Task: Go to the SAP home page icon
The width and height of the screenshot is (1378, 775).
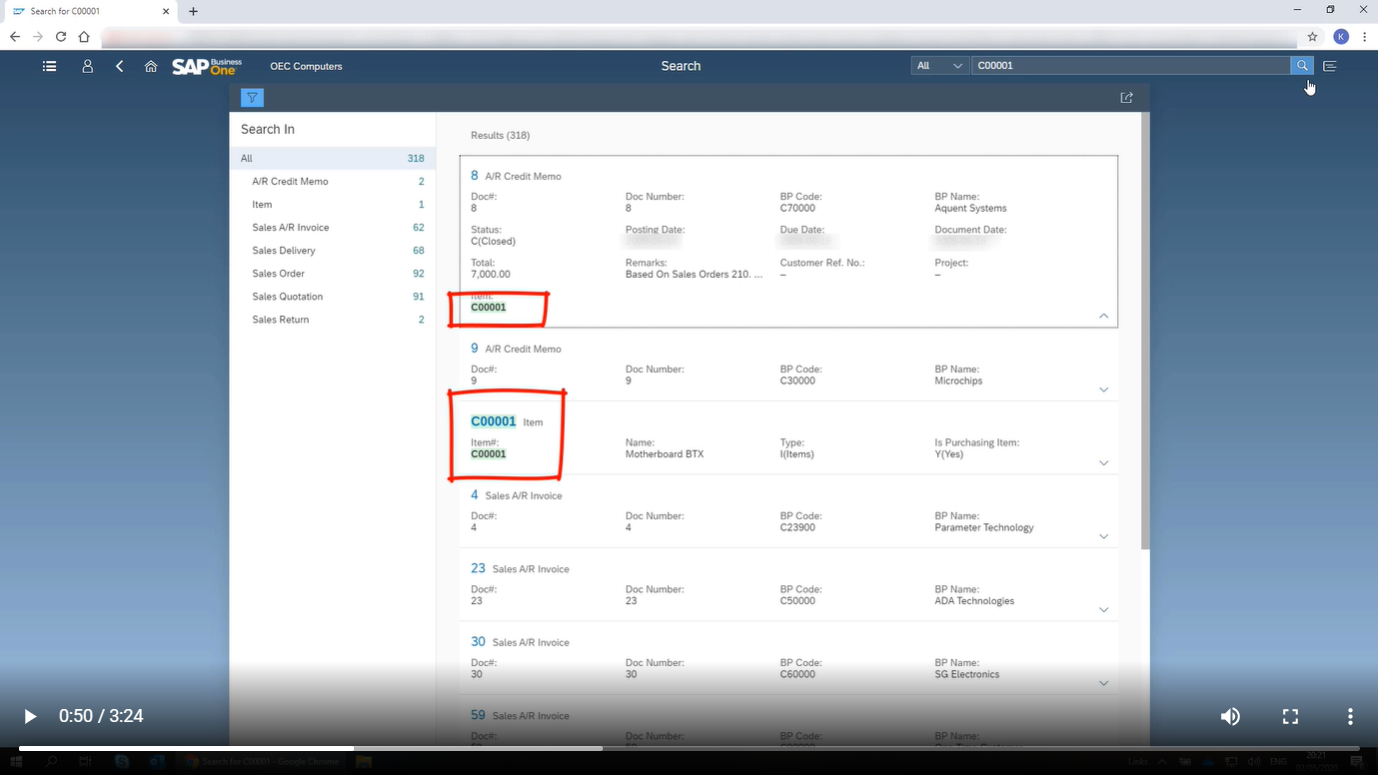Action: (x=151, y=66)
